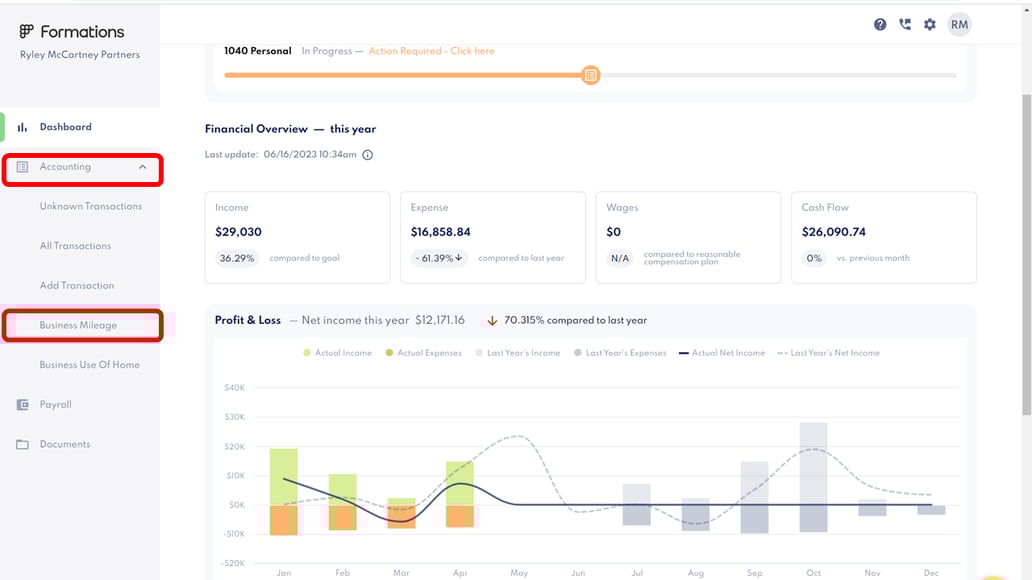
Task: Toggle Actual Expenses legend item
Action: click(x=424, y=353)
